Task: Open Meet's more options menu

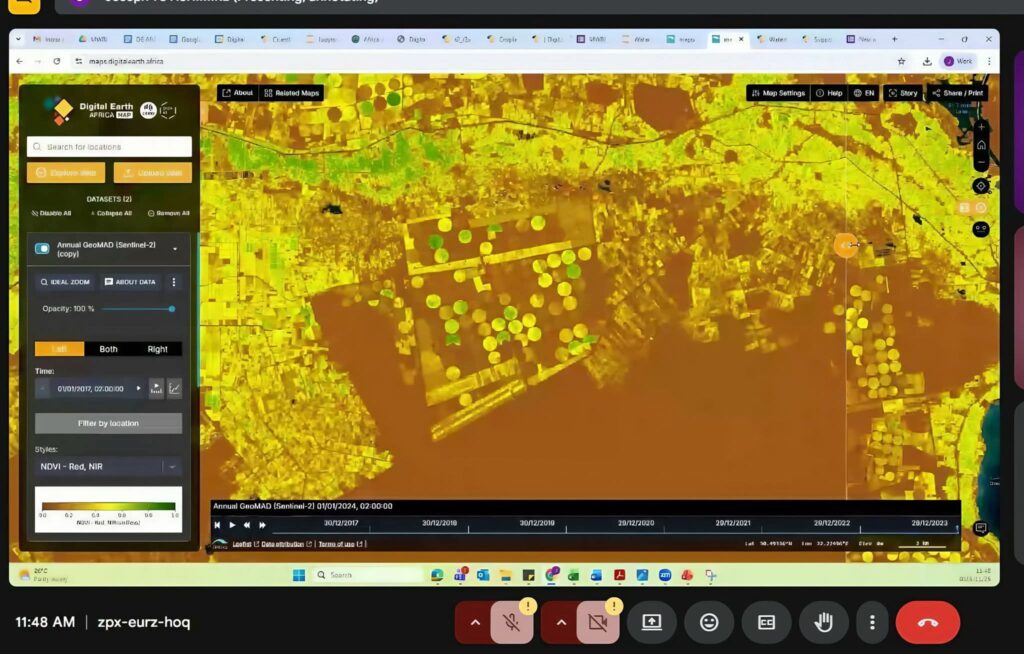Action: pos(873,622)
